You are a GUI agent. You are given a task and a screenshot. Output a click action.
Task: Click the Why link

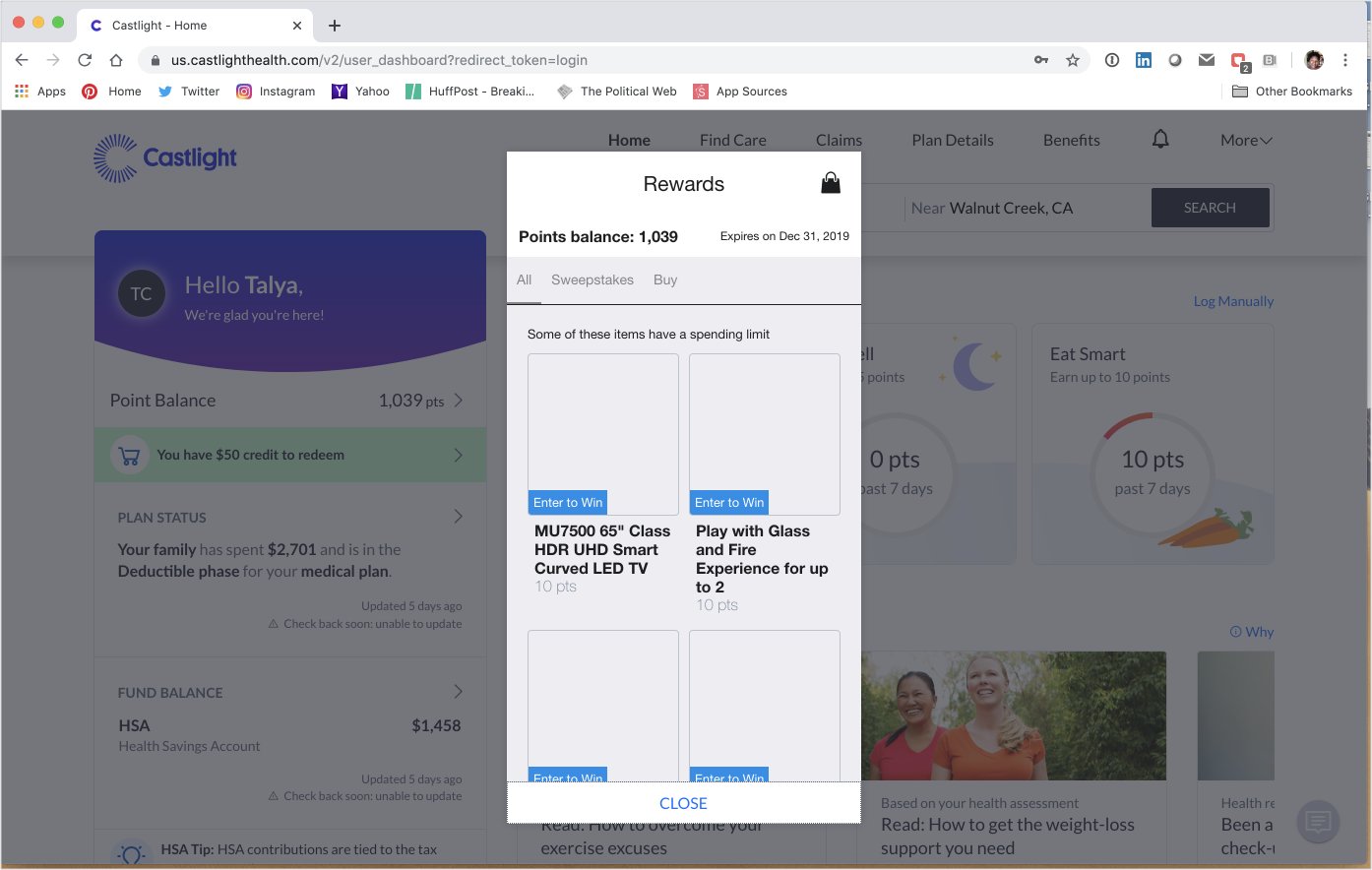point(1252,632)
